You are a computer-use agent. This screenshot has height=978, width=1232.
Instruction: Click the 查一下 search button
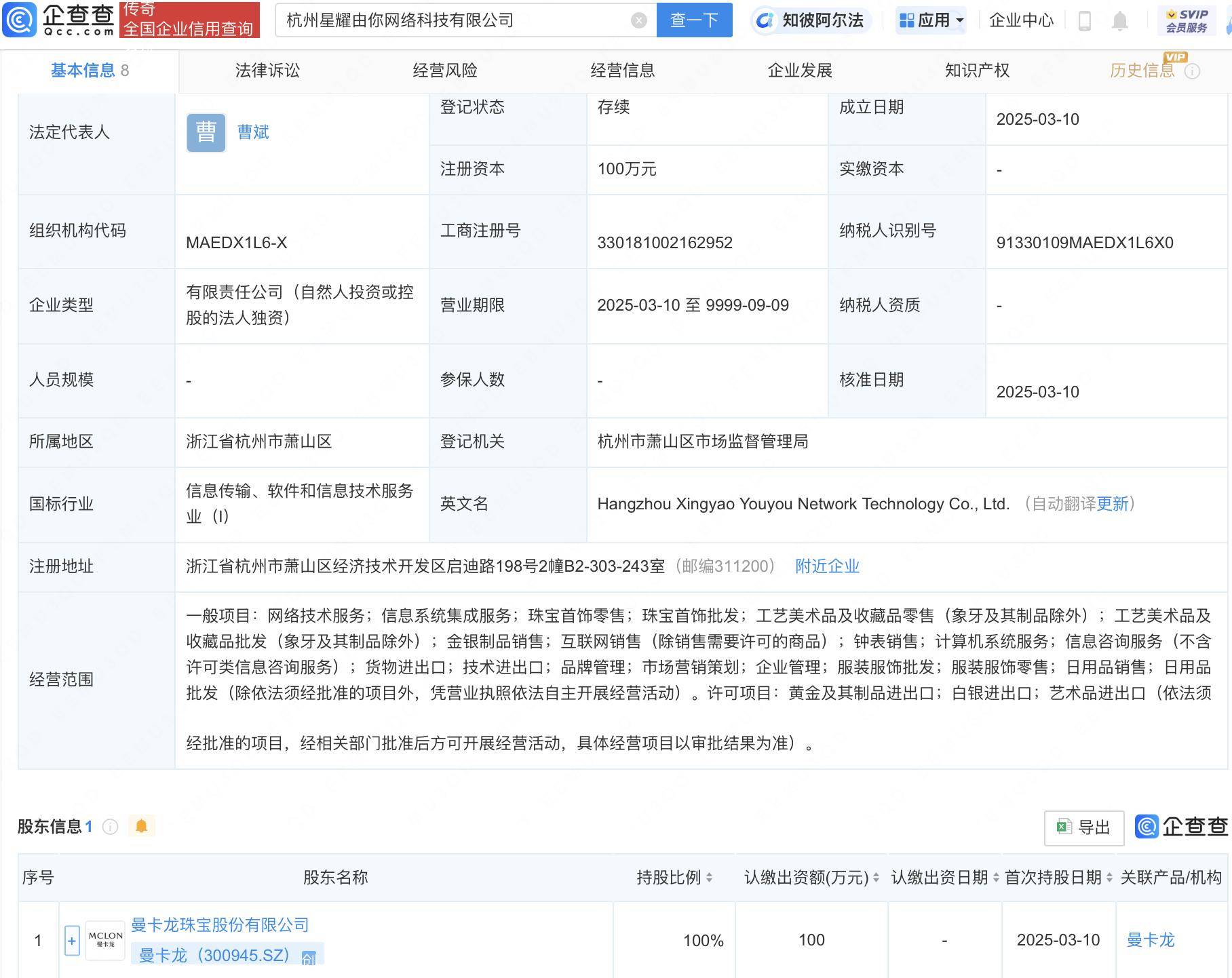pos(693,20)
